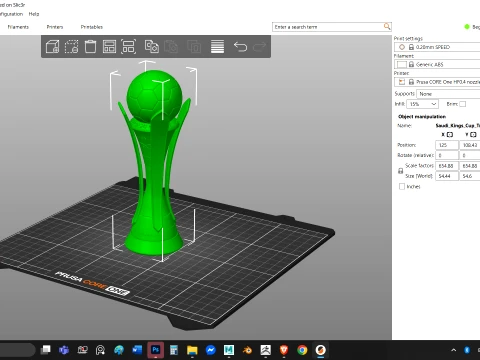The image size is (480, 360).
Task: Click the X Scale factors field
Action: tap(447, 166)
